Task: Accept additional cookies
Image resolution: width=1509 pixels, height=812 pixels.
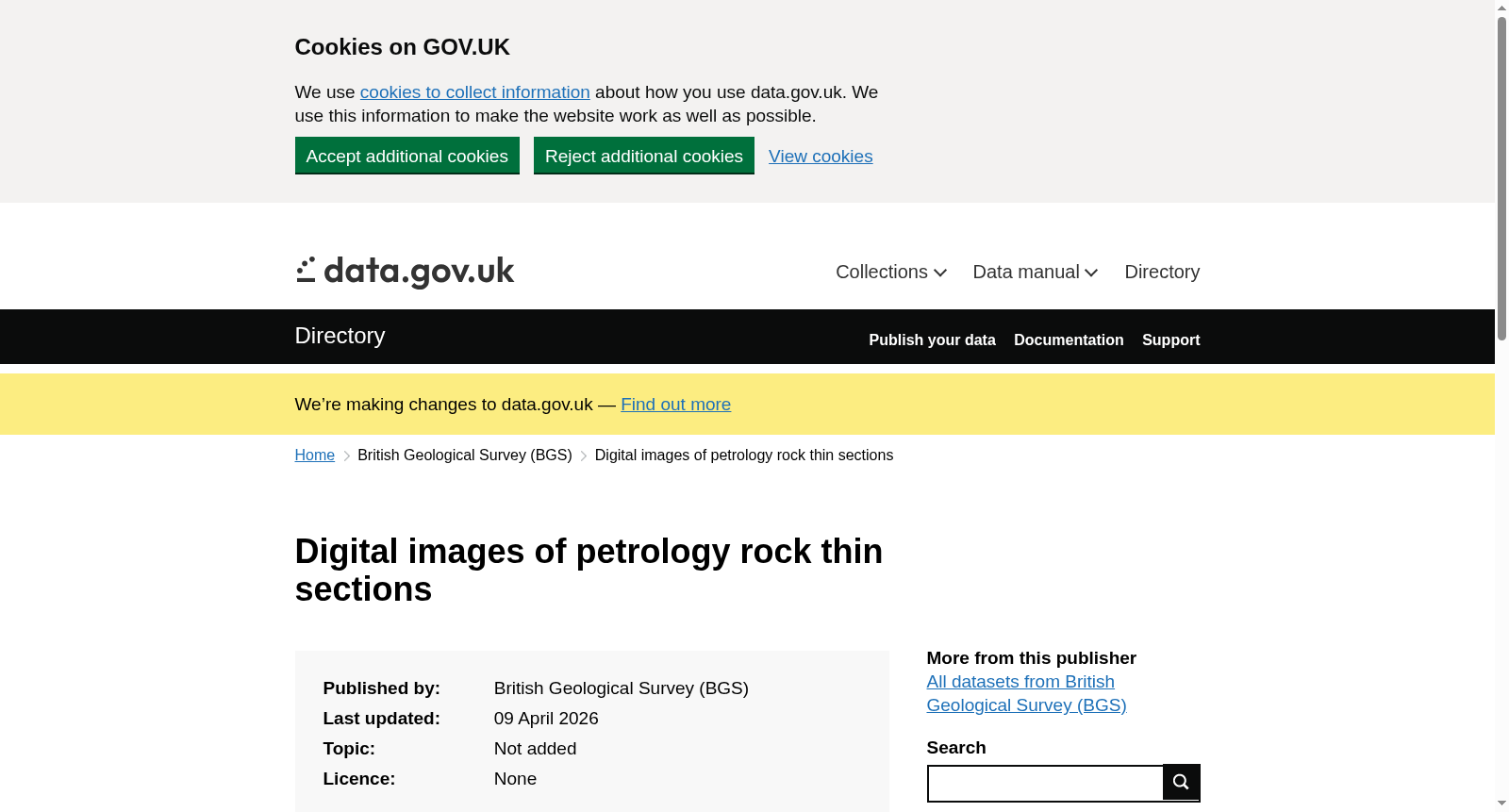Action: [406, 156]
